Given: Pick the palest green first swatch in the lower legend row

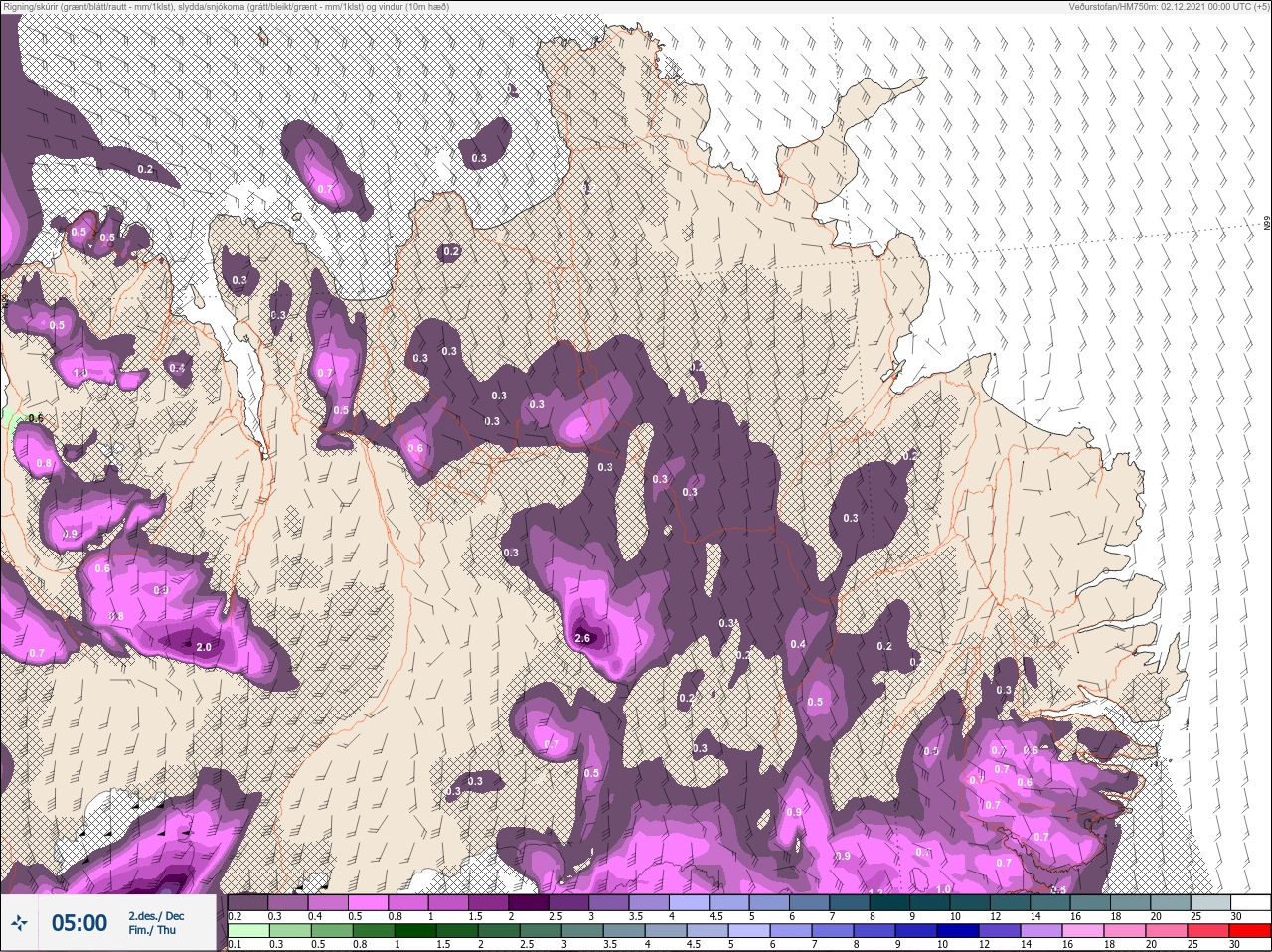Looking at the screenshot, I should coord(248,931).
